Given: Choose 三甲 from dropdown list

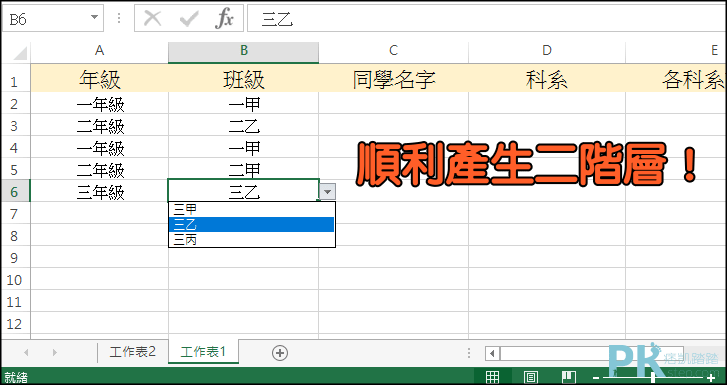Looking at the screenshot, I should pos(251,210).
